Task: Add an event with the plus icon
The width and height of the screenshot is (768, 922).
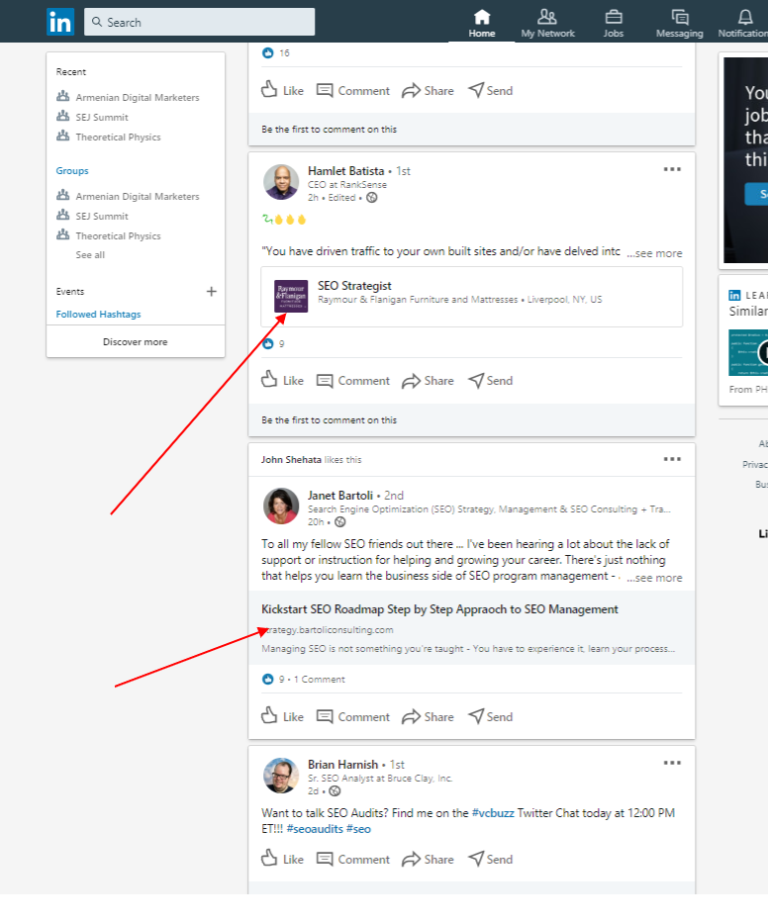Action: pyautogui.click(x=212, y=291)
